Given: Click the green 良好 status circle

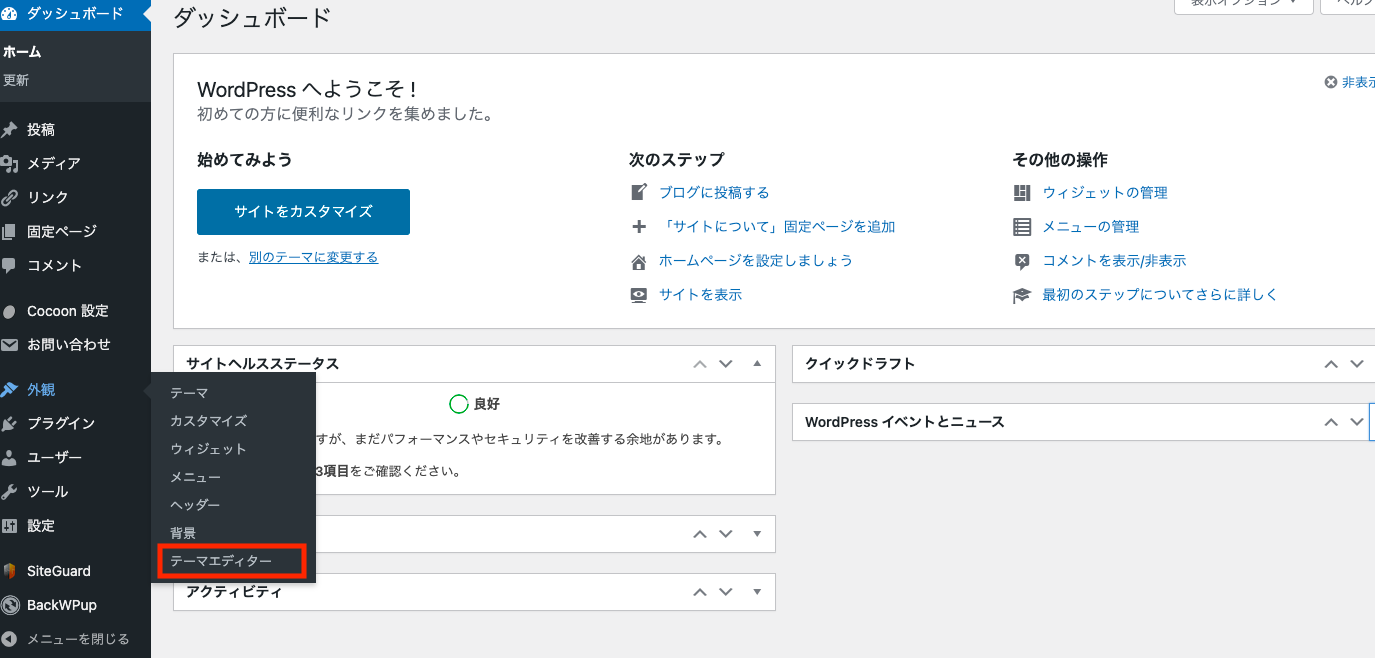Looking at the screenshot, I should [x=459, y=404].
